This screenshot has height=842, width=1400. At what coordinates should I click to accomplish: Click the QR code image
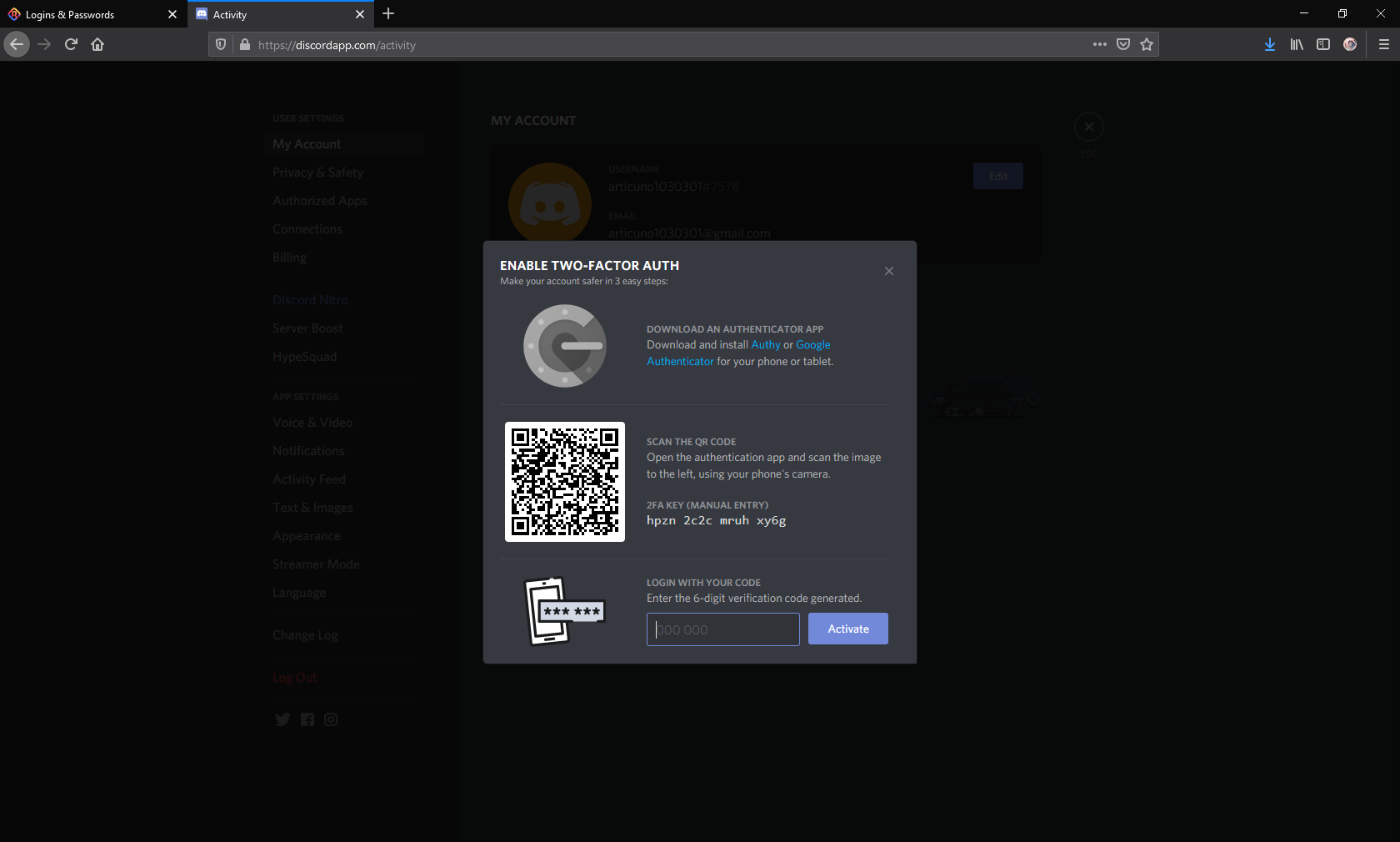tap(565, 482)
